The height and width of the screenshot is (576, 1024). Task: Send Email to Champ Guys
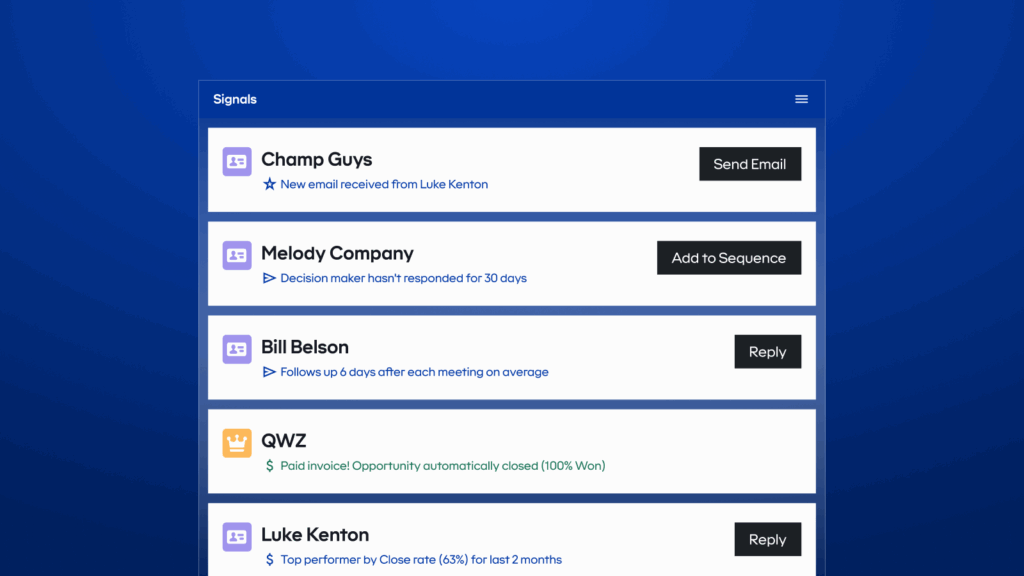(750, 164)
